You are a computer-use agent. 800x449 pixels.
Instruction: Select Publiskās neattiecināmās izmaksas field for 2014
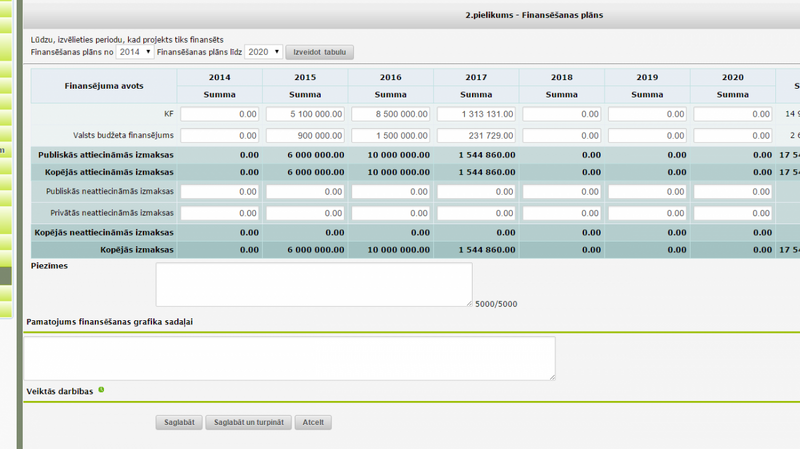[x=219, y=192]
